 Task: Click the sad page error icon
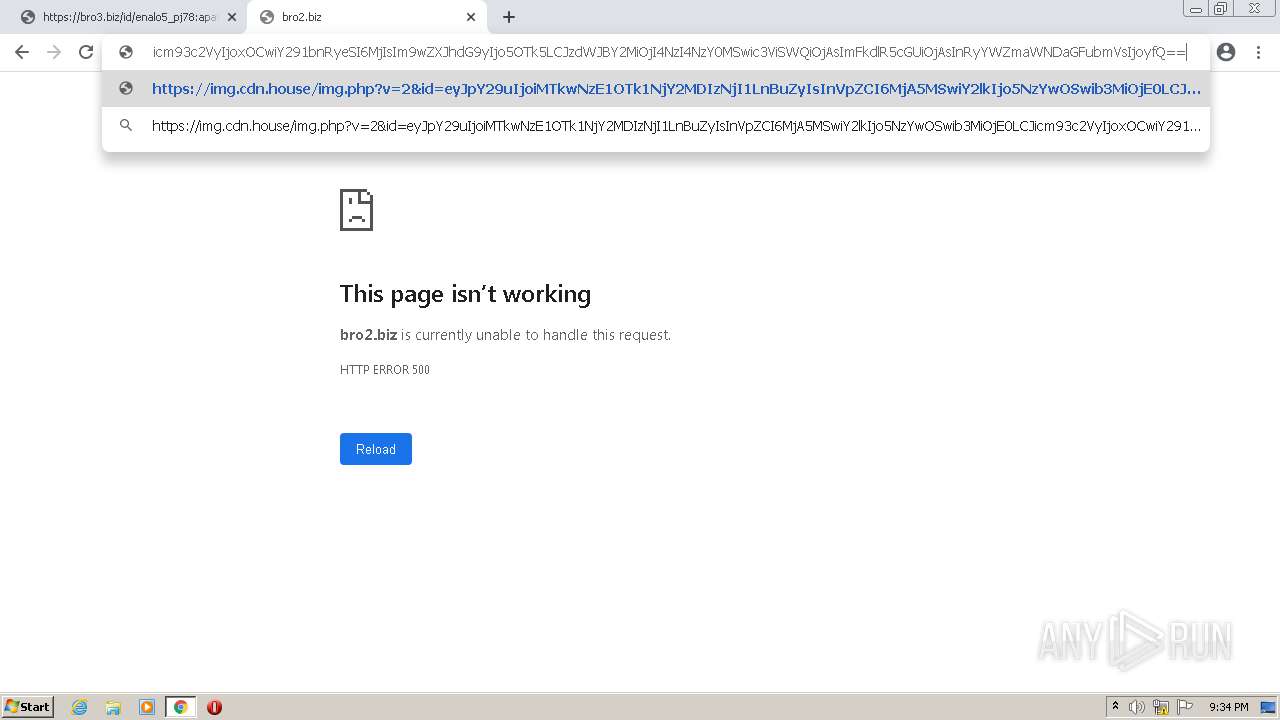click(356, 210)
